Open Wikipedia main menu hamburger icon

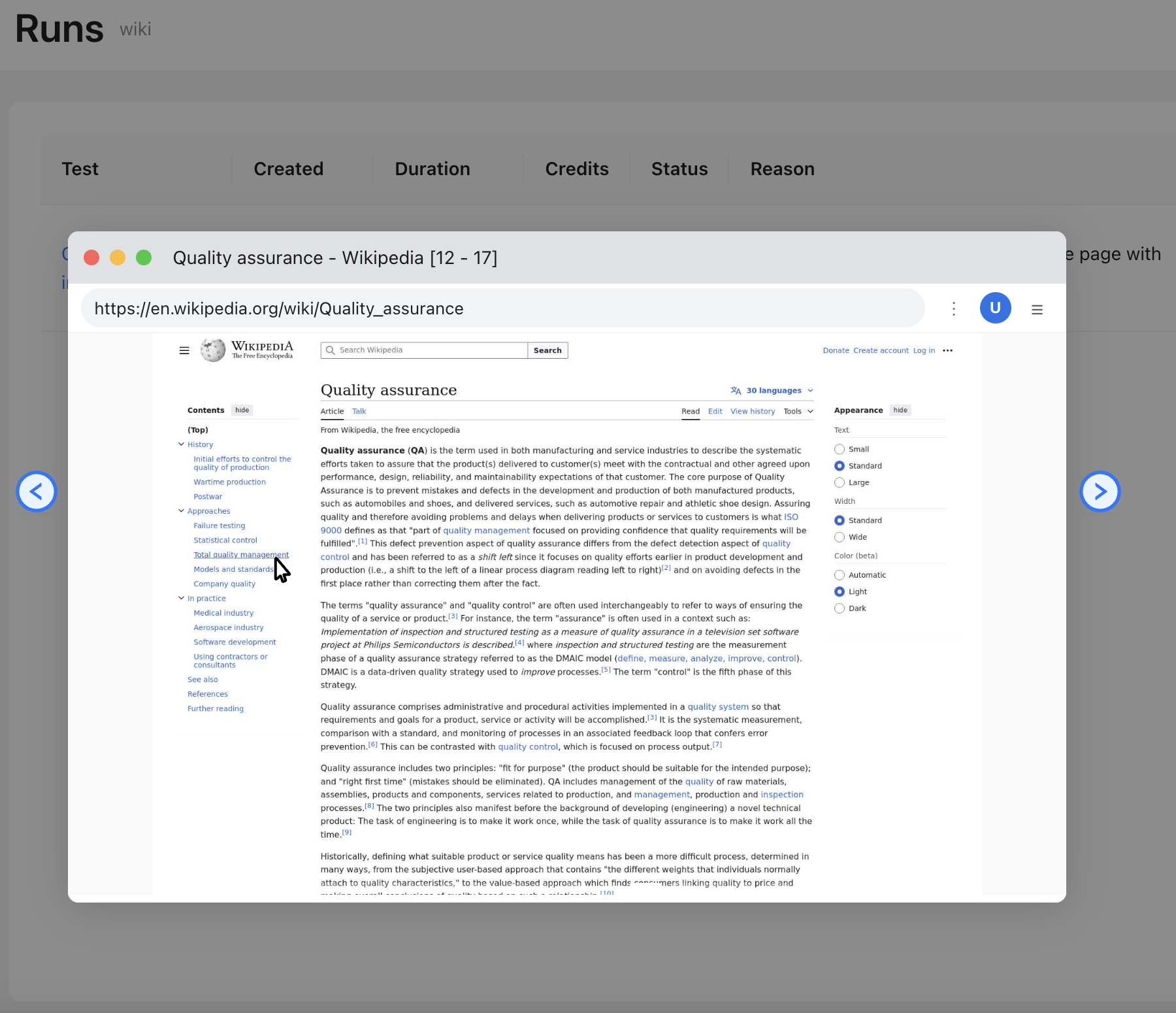click(184, 350)
